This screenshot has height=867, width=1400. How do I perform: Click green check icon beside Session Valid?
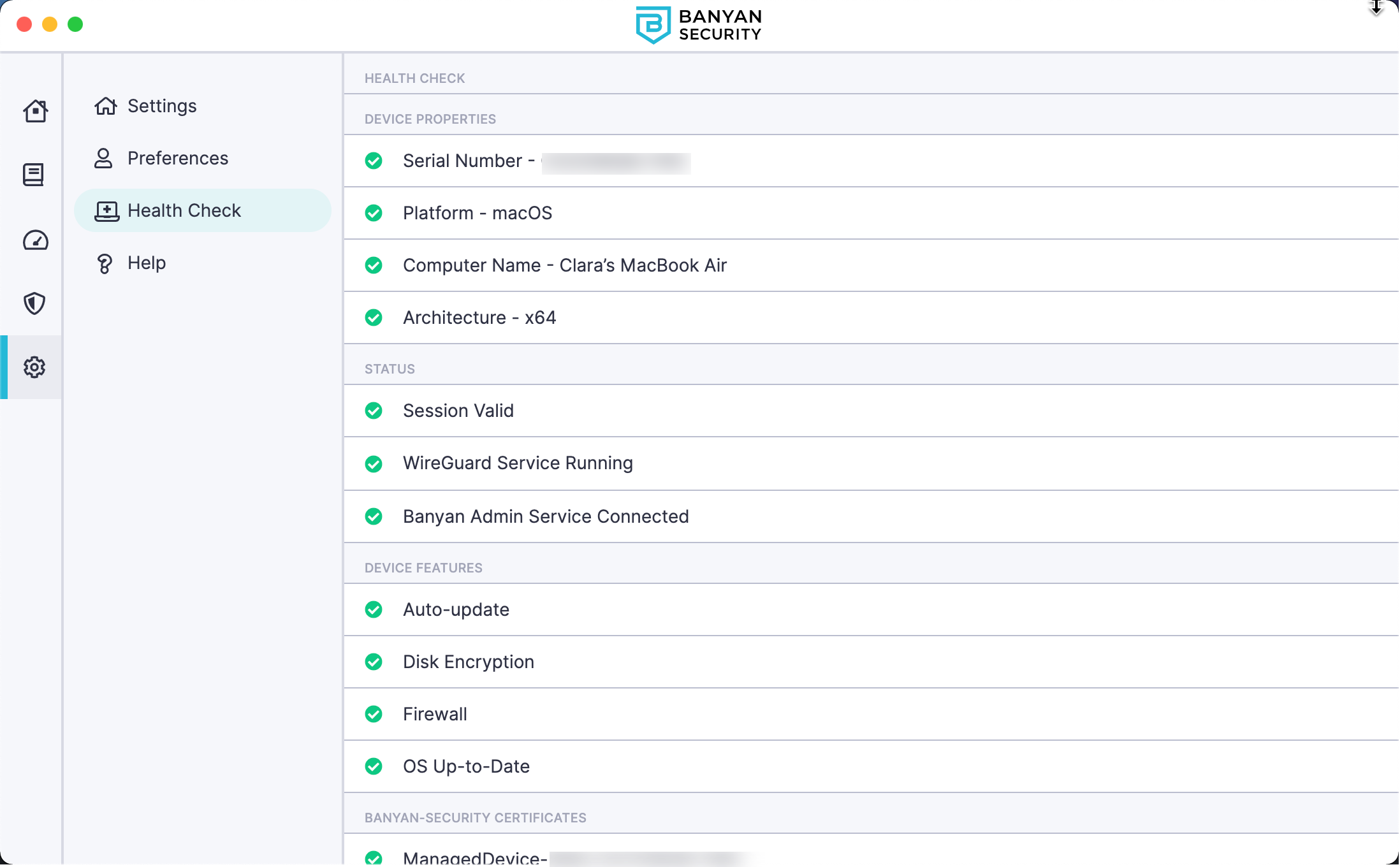tap(374, 411)
